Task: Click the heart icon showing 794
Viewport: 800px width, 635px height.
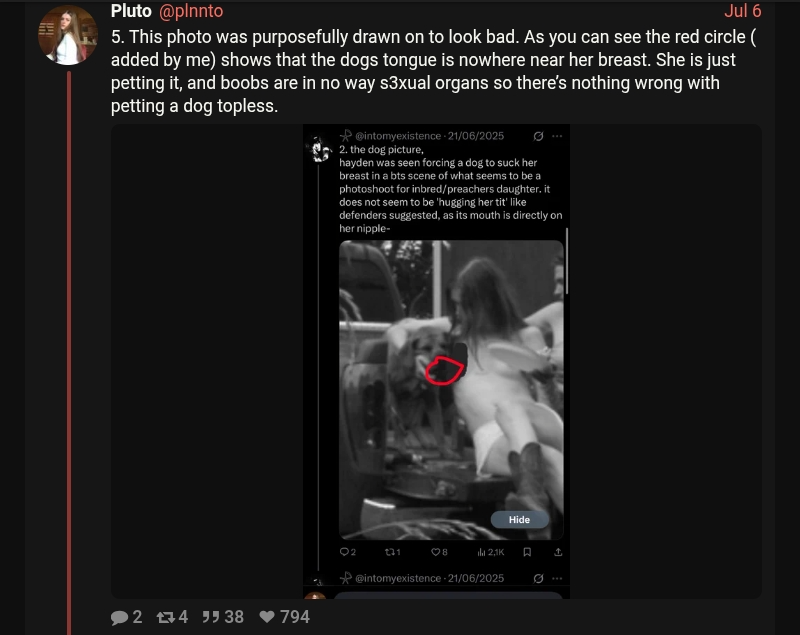Action: 267,617
